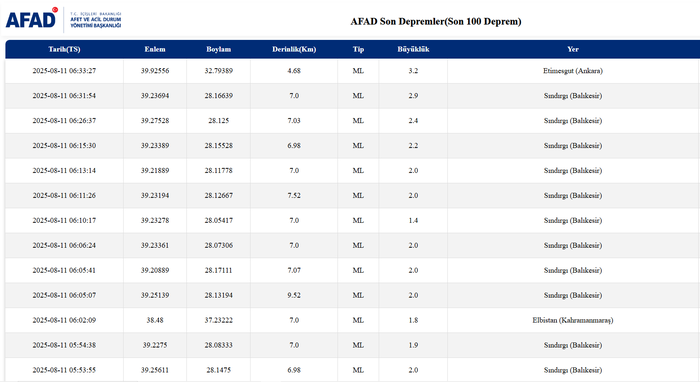
Task: Click the magnitude 3.2 cell
Action: point(413,71)
